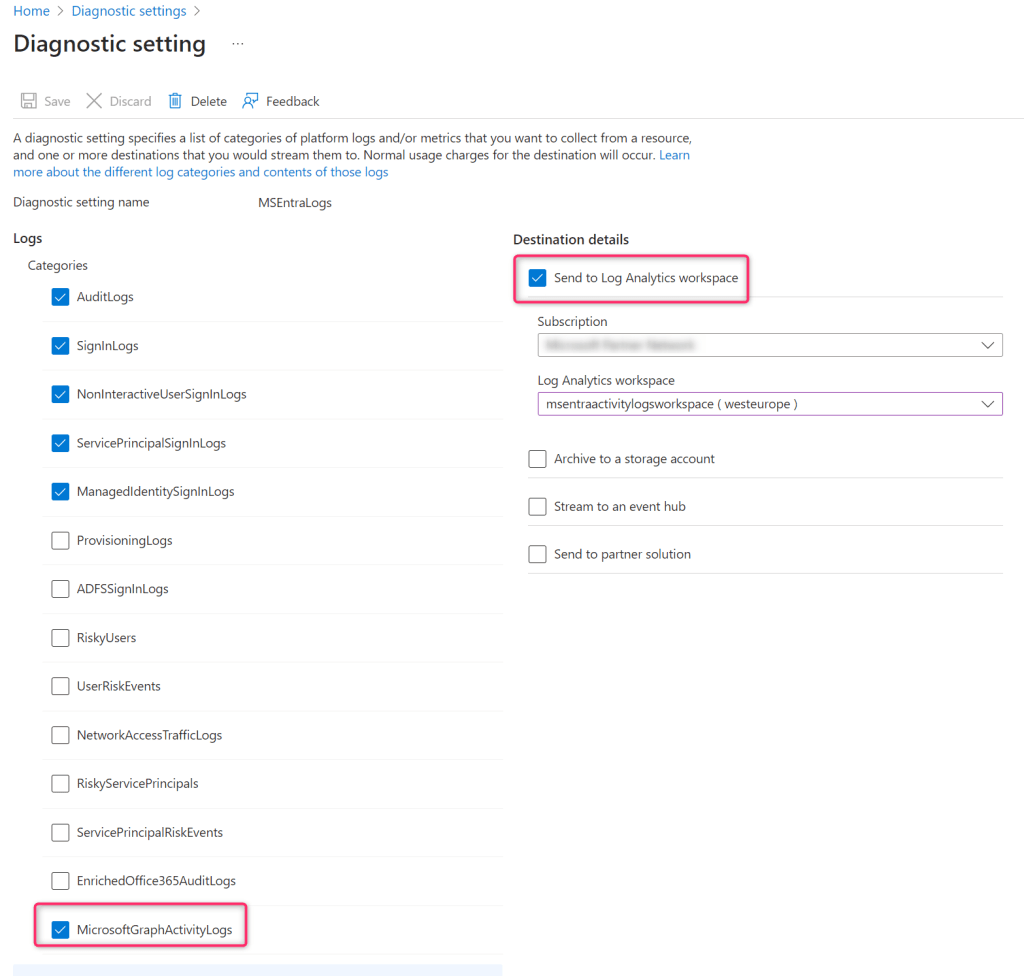The height and width of the screenshot is (976, 1024).
Task: Navigate to Diagnostic settings breadcrumb
Action: pyautogui.click(x=129, y=11)
